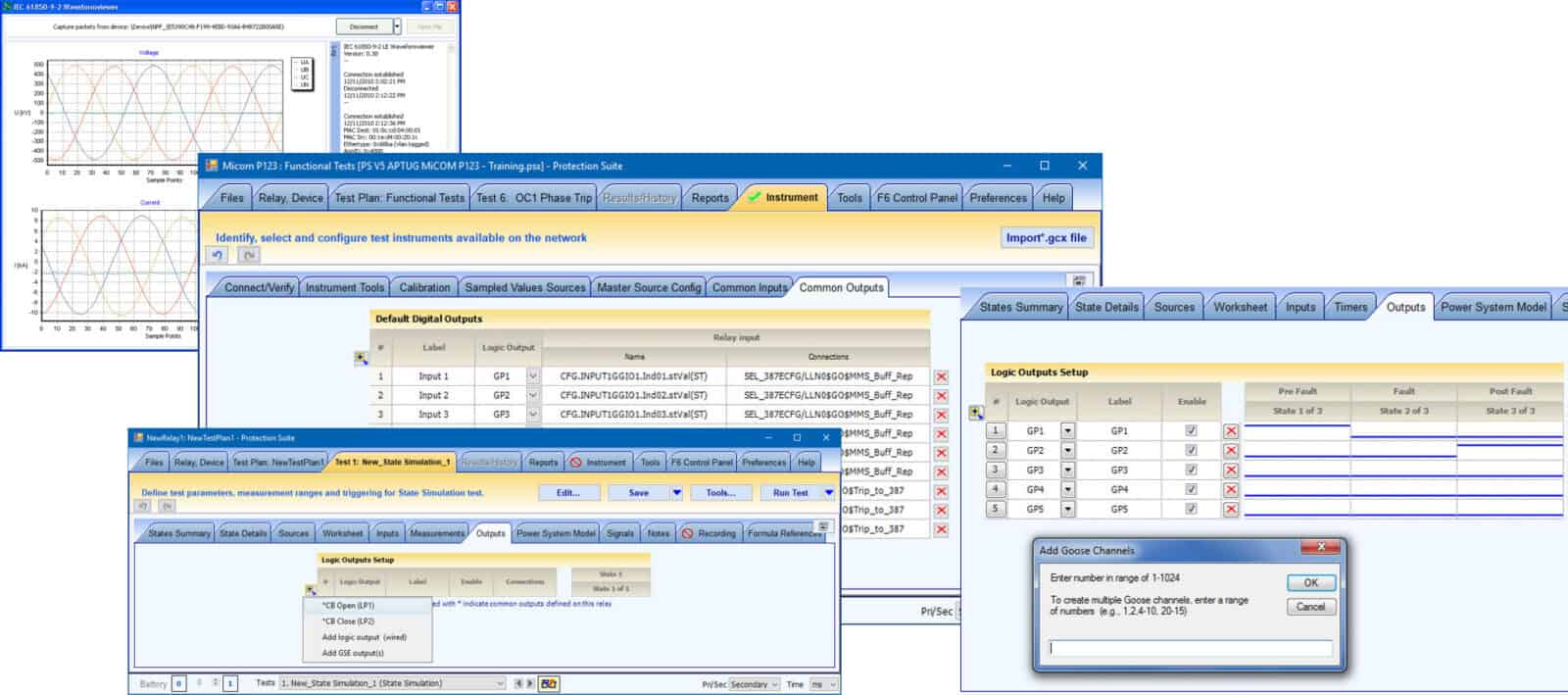Screen dimensions: 1568x695
Task: Remove the GP4 logic output row
Action: (x=1231, y=490)
